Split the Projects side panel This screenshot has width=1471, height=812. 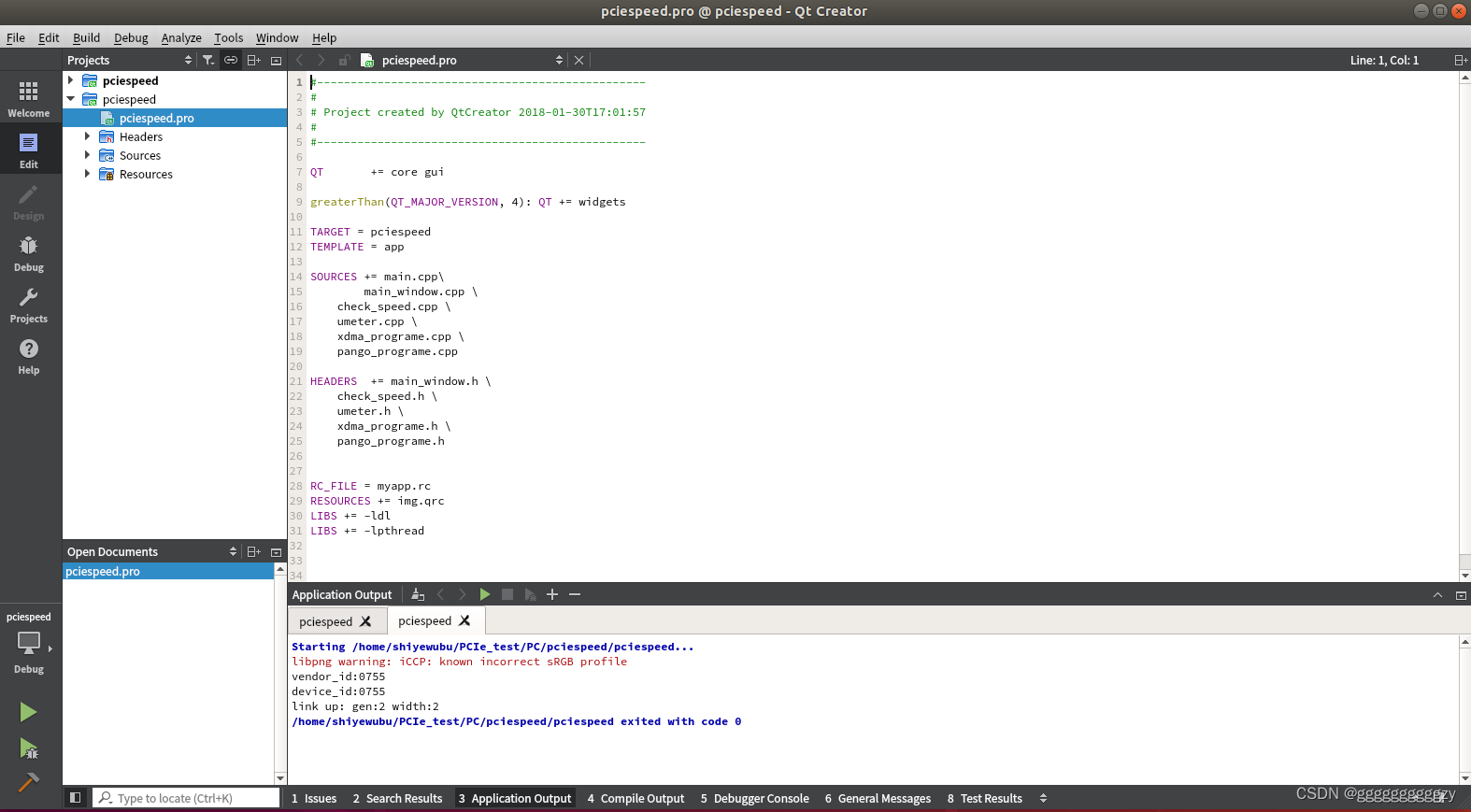point(253,60)
